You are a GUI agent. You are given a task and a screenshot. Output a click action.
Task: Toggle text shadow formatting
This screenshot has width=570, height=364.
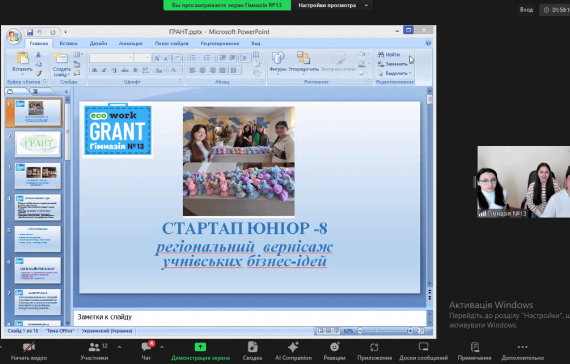[135, 70]
